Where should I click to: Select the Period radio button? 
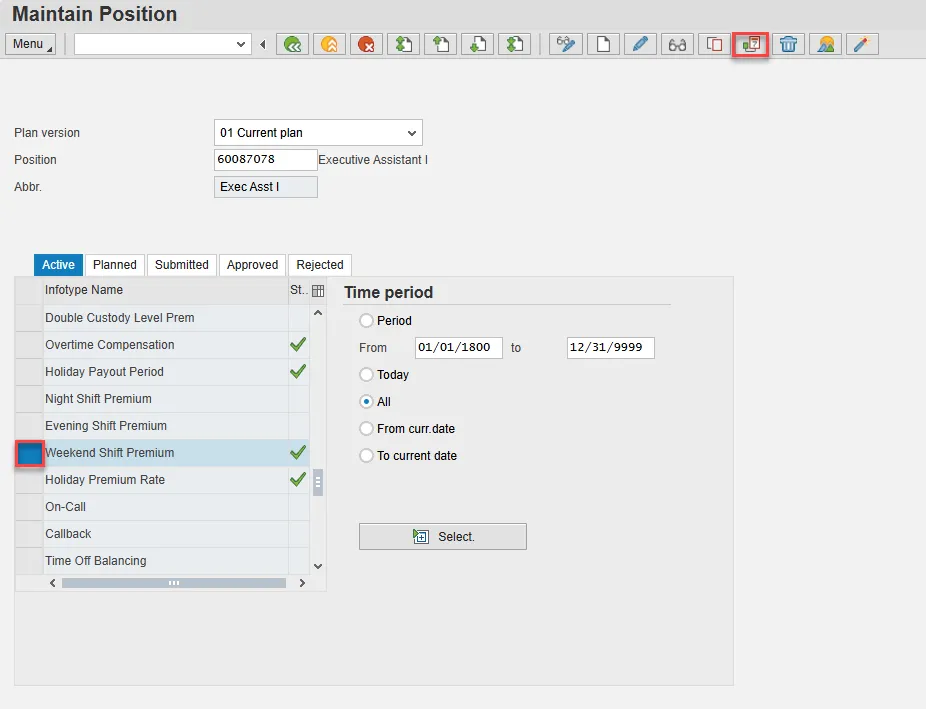click(x=367, y=321)
